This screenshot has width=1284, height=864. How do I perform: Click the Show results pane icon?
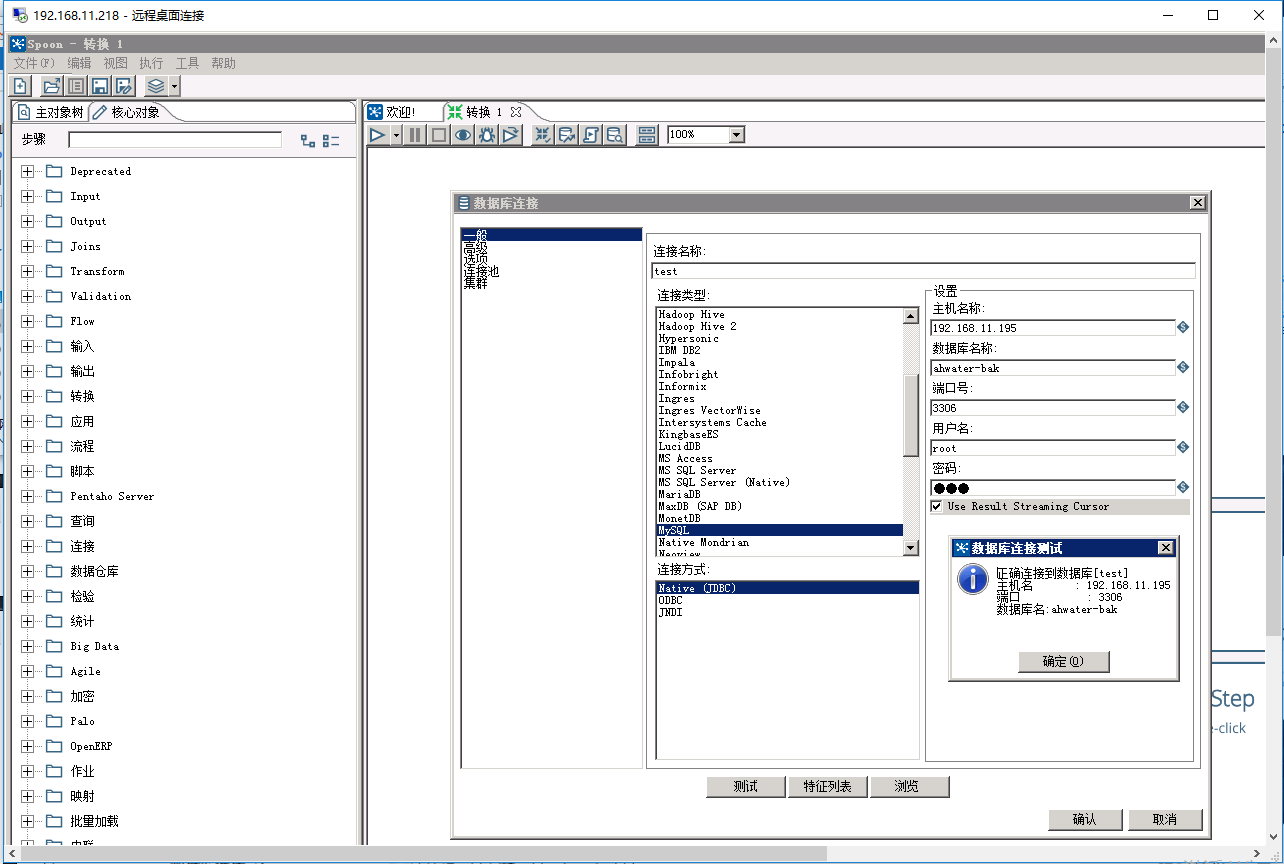point(647,134)
